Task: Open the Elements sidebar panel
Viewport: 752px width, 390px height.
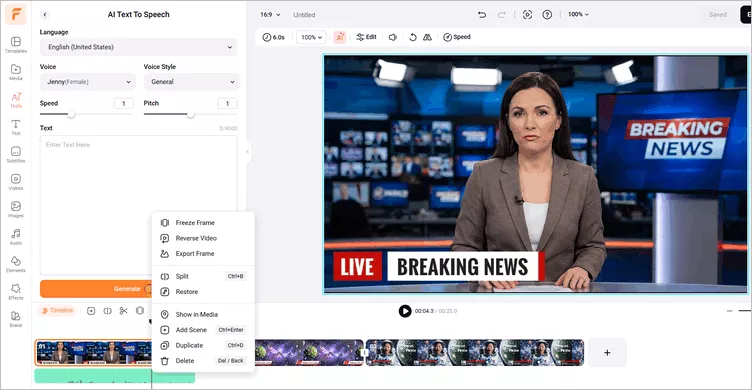Action: [16, 264]
